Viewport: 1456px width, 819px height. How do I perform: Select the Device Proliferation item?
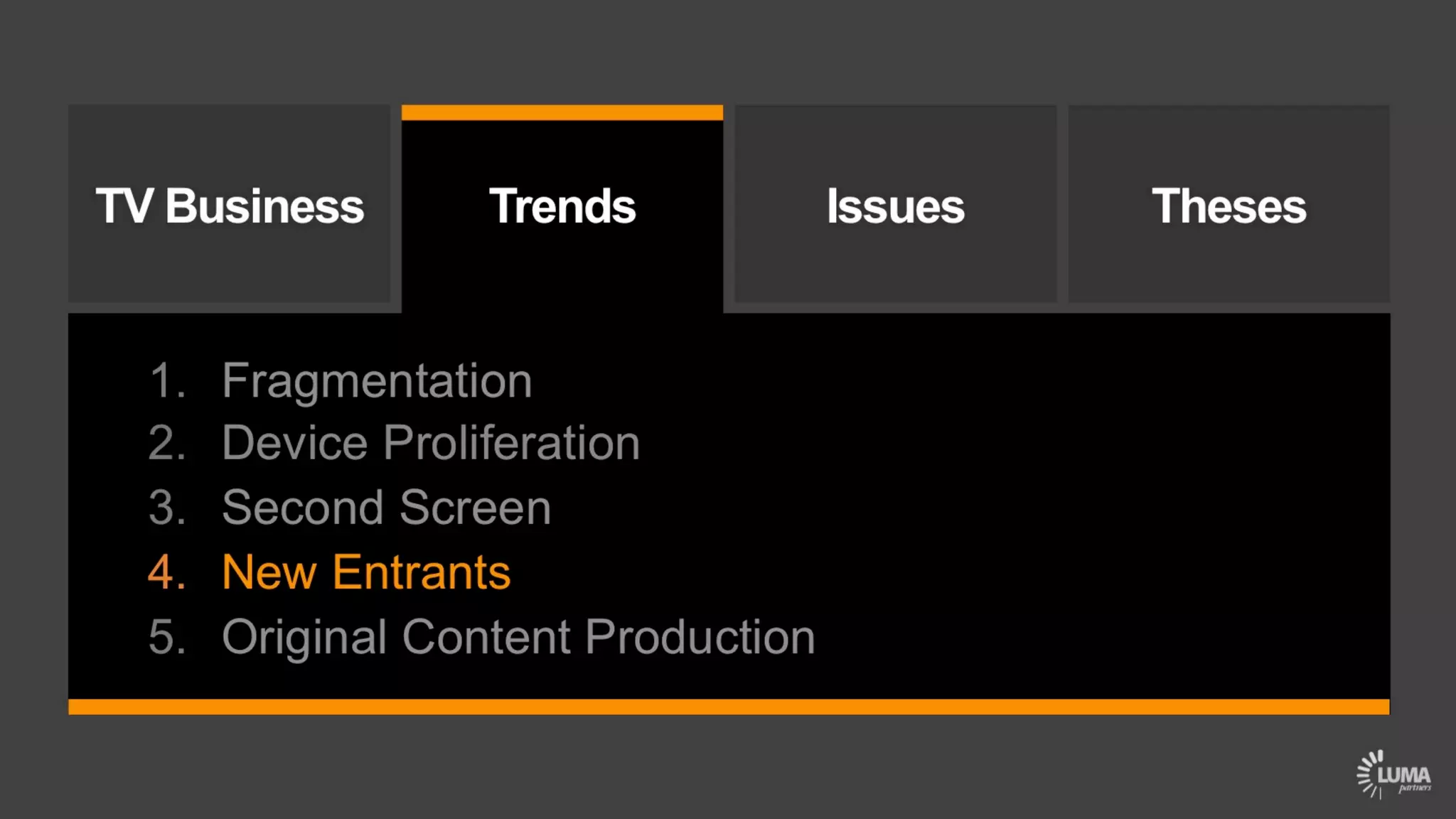point(395,443)
